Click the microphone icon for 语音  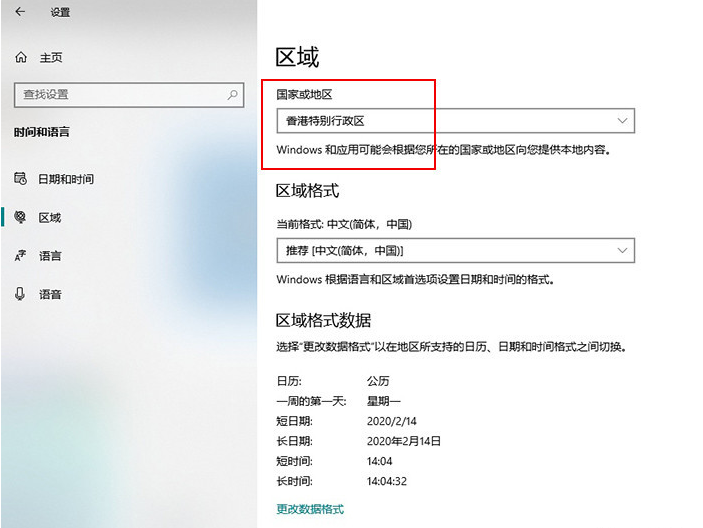[x=20, y=294]
